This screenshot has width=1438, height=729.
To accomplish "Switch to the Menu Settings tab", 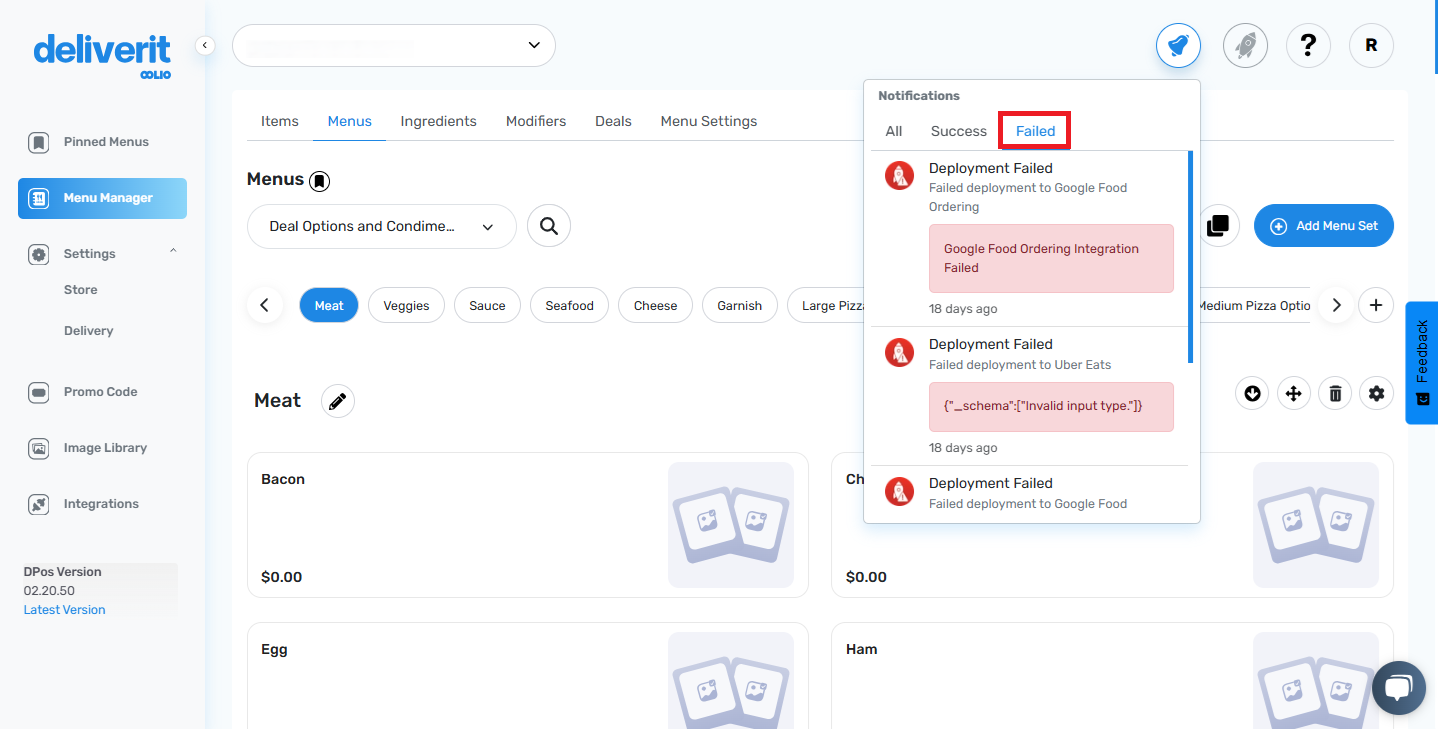I will pyautogui.click(x=709, y=121).
